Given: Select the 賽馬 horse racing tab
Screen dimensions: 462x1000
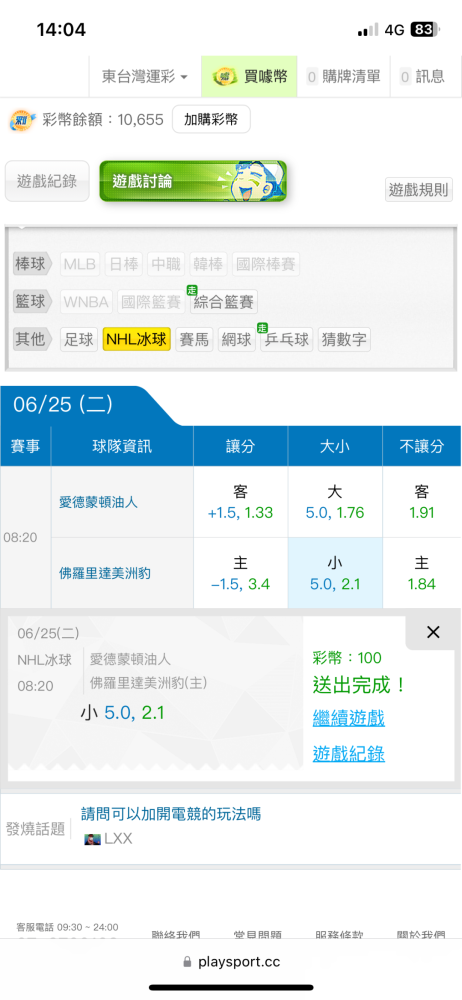Looking at the screenshot, I should click(194, 339).
